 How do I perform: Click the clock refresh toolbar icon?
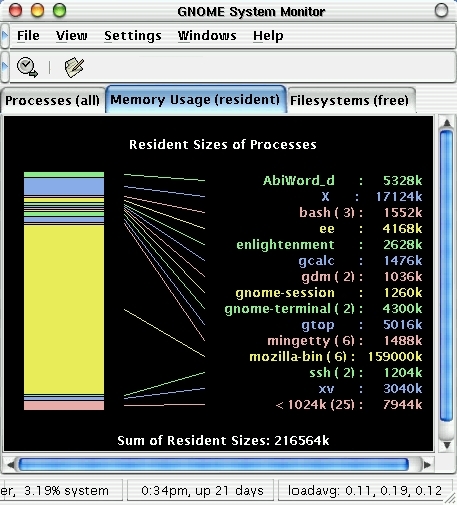pos(27,67)
